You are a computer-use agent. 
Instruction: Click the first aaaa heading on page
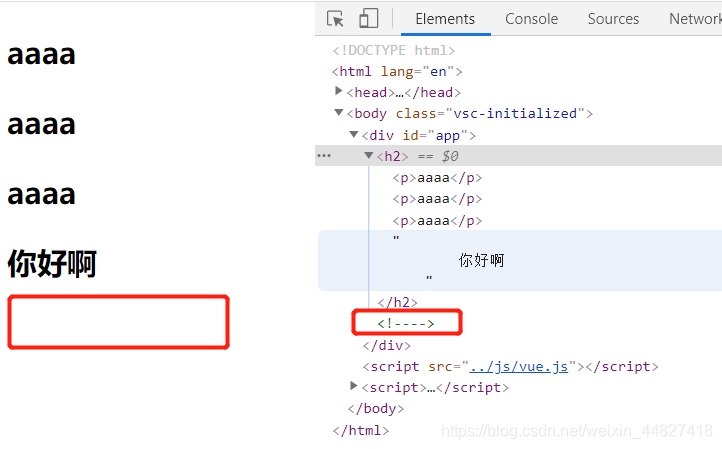coord(41,55)
